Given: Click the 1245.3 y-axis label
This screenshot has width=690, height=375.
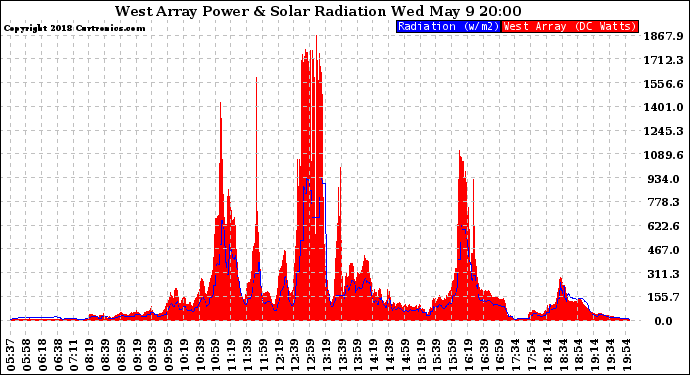Looking at the screenshot, I should click(664, 131).
